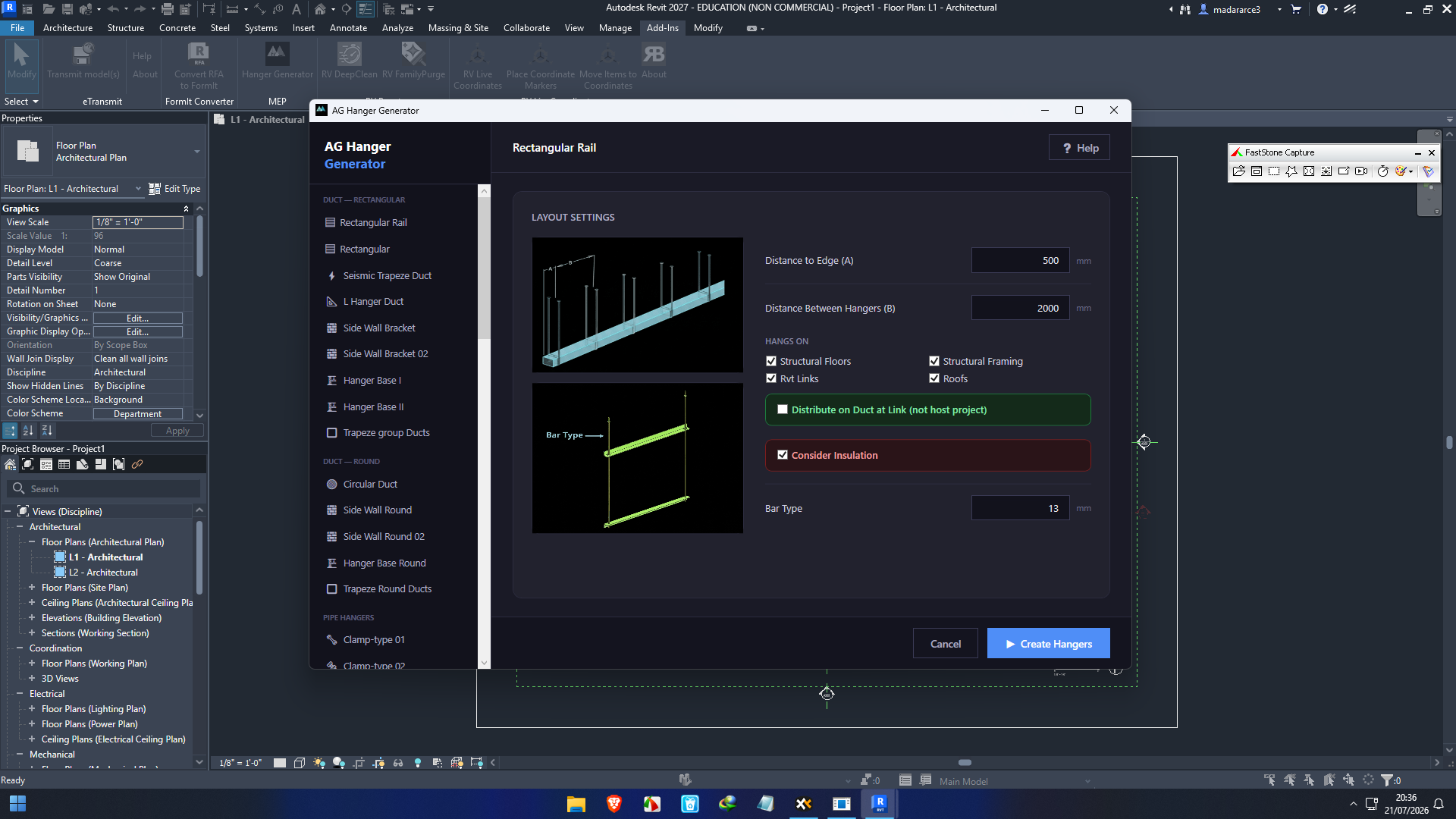Open Brave browser from taskbar
1456x819 pixels.
(614, 804)
